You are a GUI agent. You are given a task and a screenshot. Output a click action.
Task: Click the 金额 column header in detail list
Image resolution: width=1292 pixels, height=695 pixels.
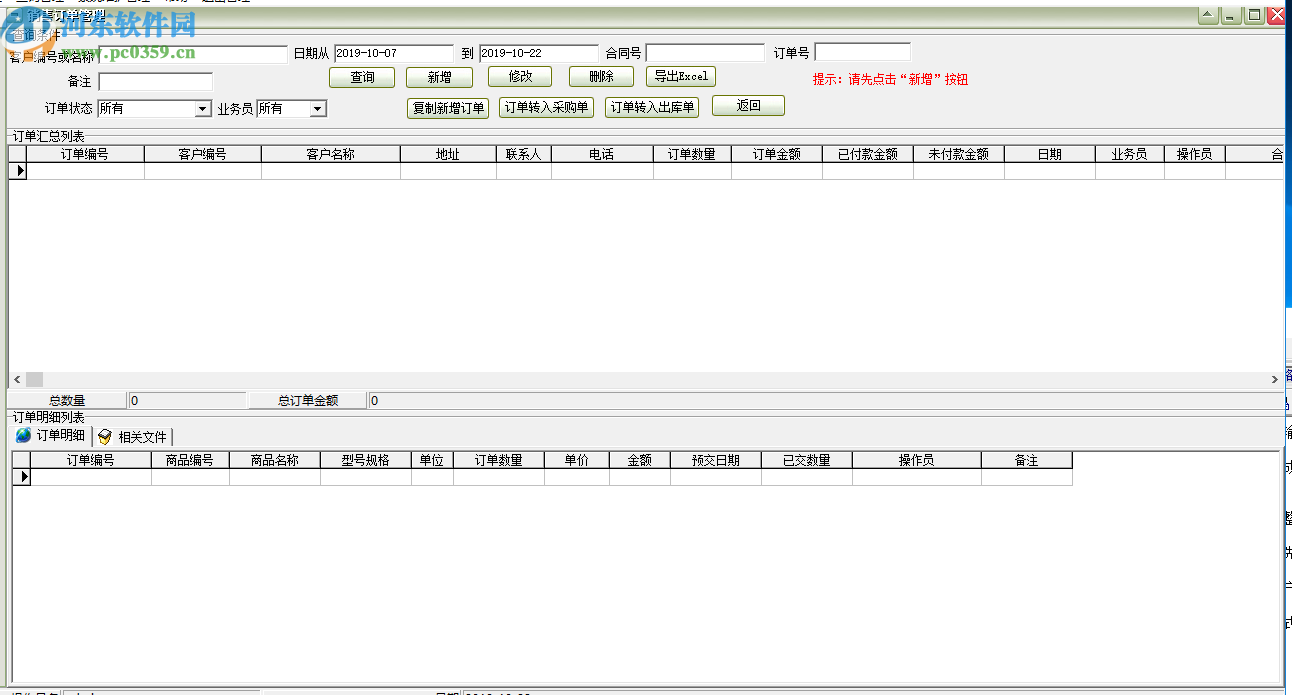[x=640, y=460]
